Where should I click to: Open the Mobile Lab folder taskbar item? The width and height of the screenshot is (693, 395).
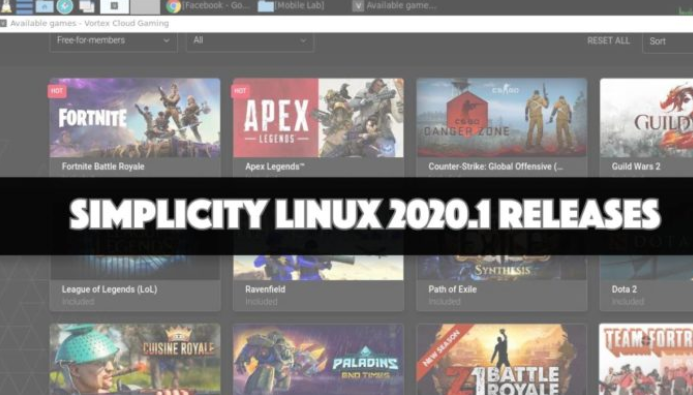(291, 6)
